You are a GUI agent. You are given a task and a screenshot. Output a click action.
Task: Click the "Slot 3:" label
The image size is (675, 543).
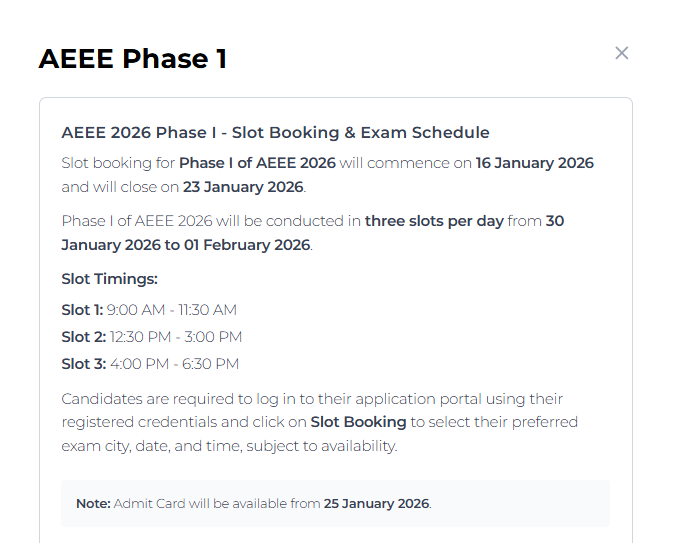pyautogui.click(x=83, y=364)
